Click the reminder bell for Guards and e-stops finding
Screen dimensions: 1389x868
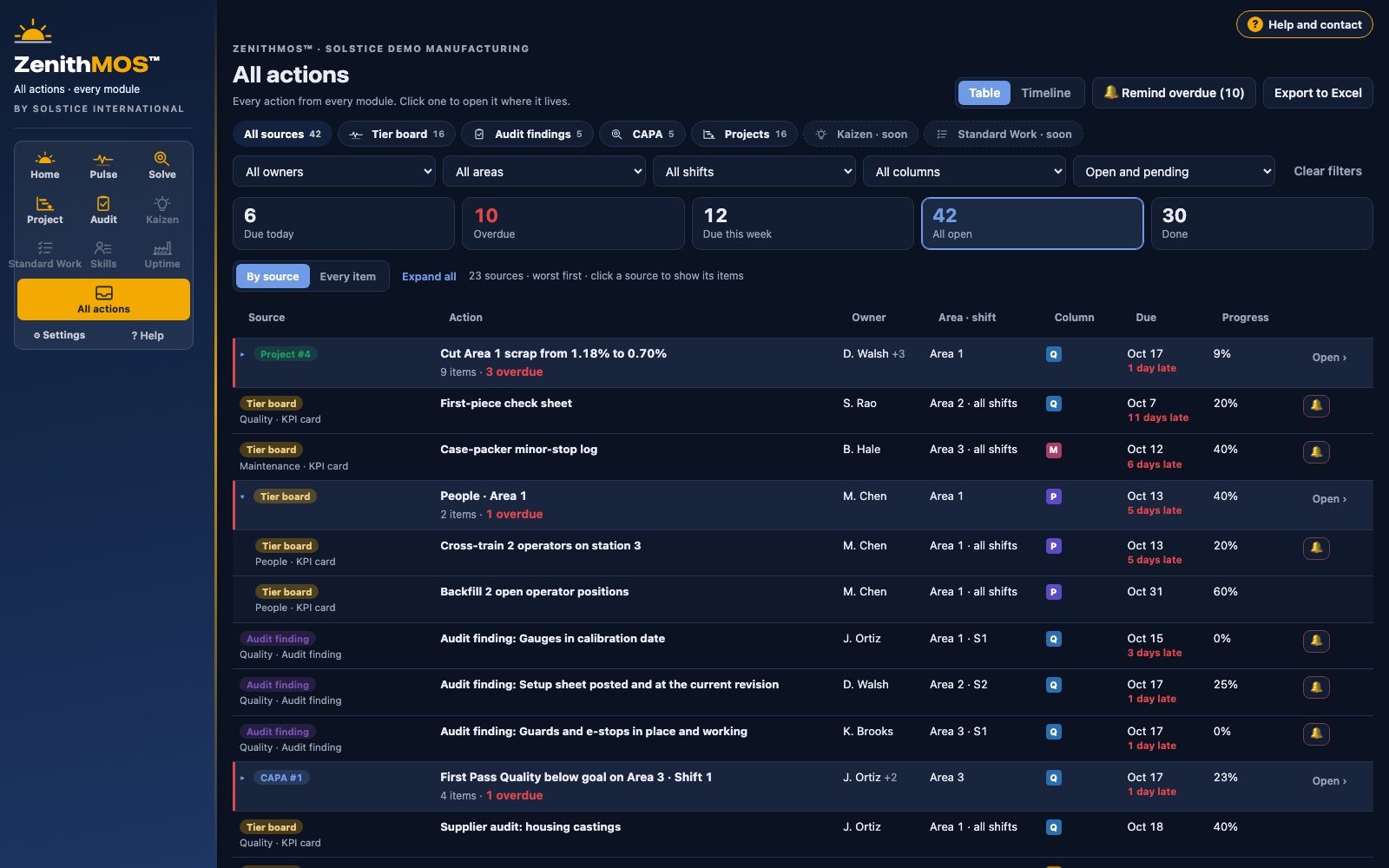coord(1316,733)
